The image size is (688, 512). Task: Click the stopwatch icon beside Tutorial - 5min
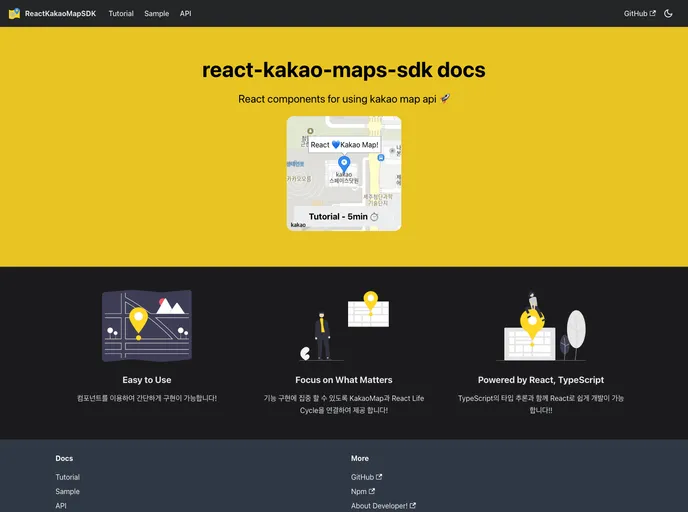tap(374, 217)
